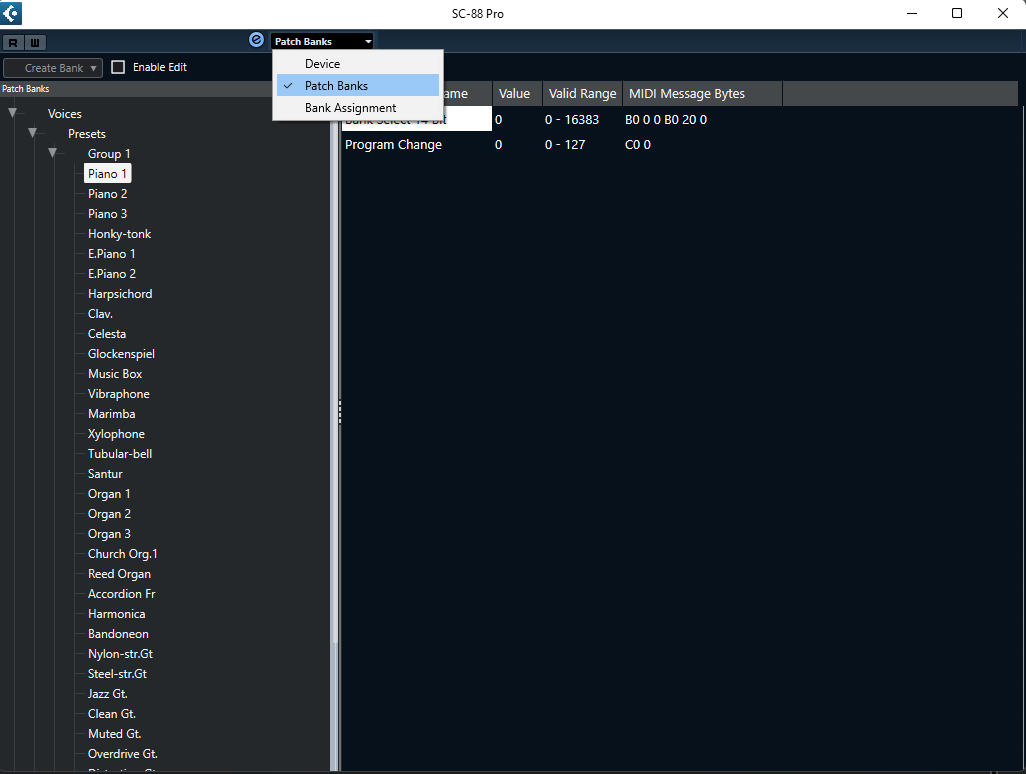Click the 0 - 127 valid range cell
The height and width of the screenshot is (774, 1026).
click(x=565, y=145)
